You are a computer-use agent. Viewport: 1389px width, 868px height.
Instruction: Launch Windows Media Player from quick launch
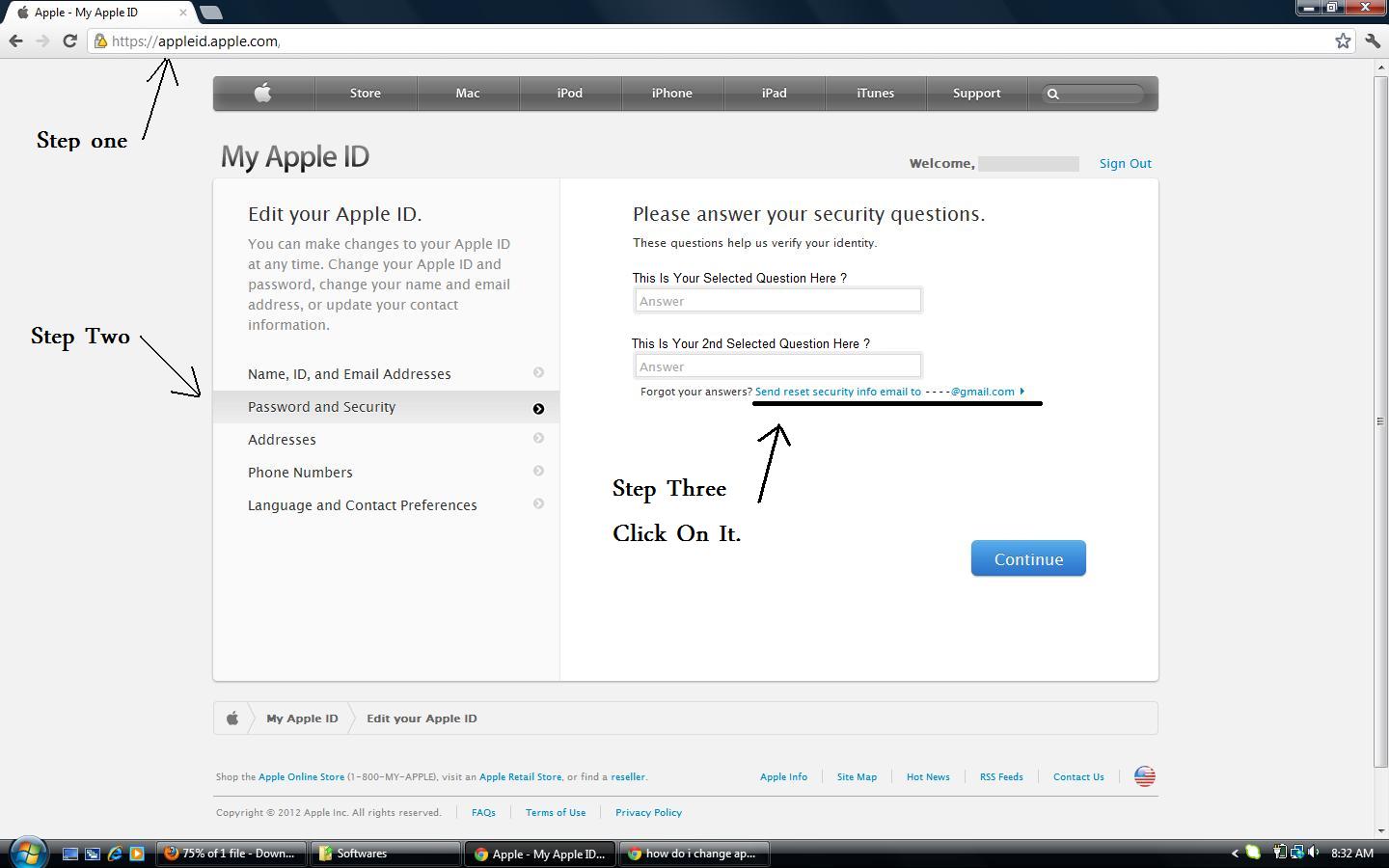click(137, 854)
